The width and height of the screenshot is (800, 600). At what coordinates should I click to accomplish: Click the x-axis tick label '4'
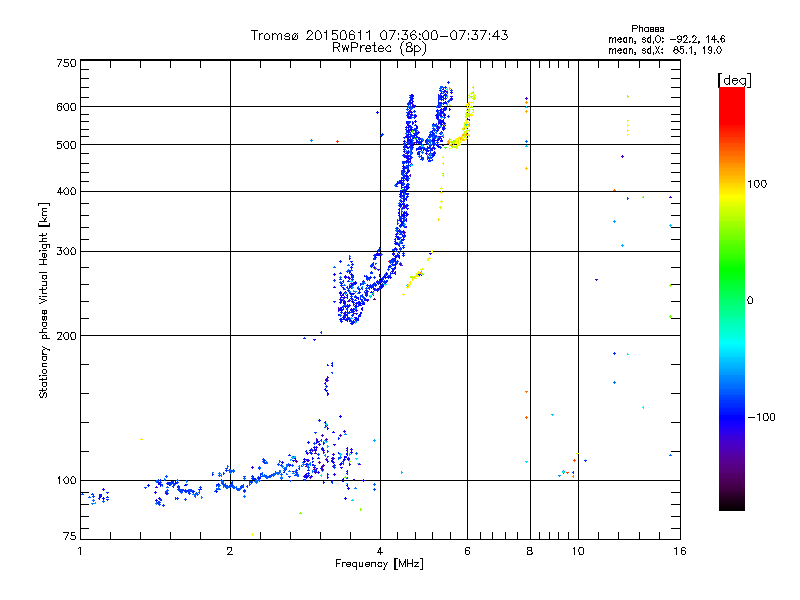point(380,551)
